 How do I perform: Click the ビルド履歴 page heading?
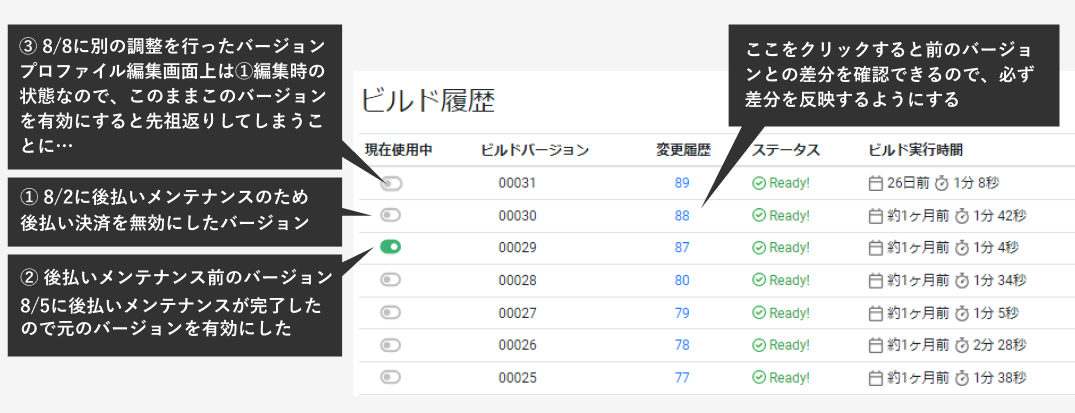coord(428,102)
